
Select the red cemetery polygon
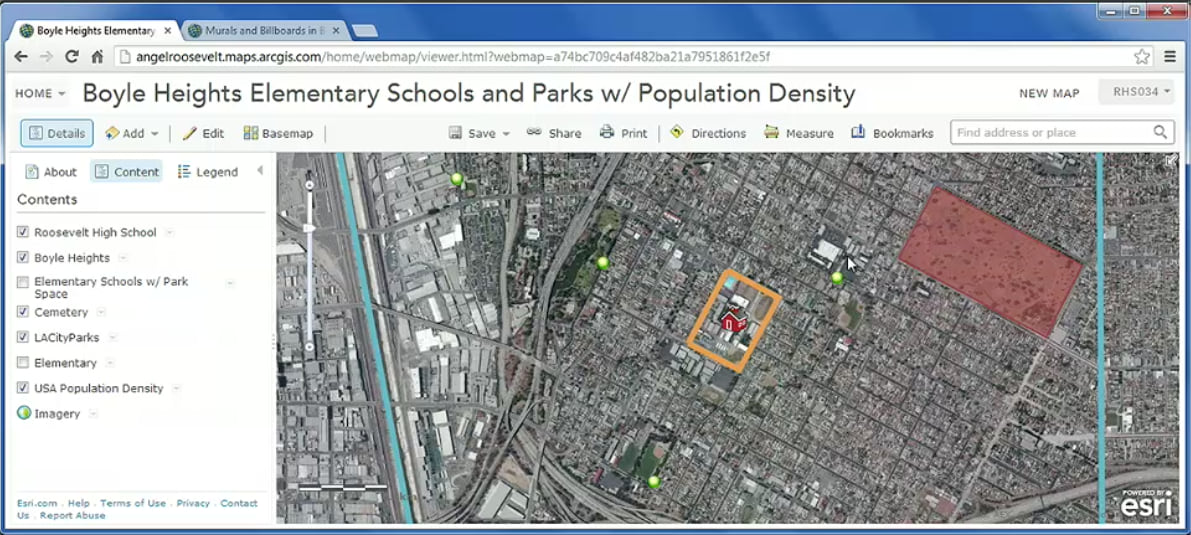[x=990, y=261]
